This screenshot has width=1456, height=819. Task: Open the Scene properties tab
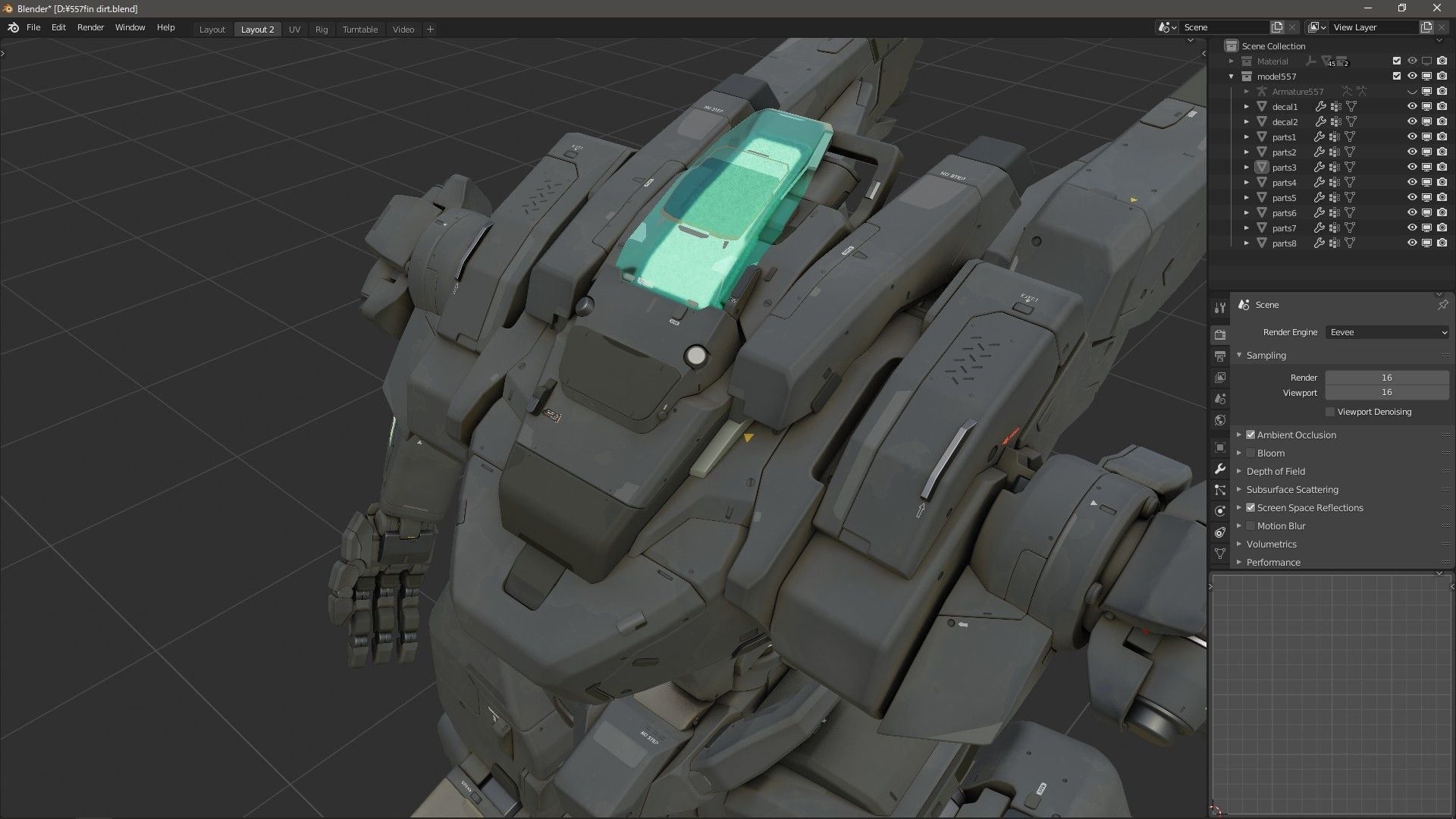[1219, 398]
